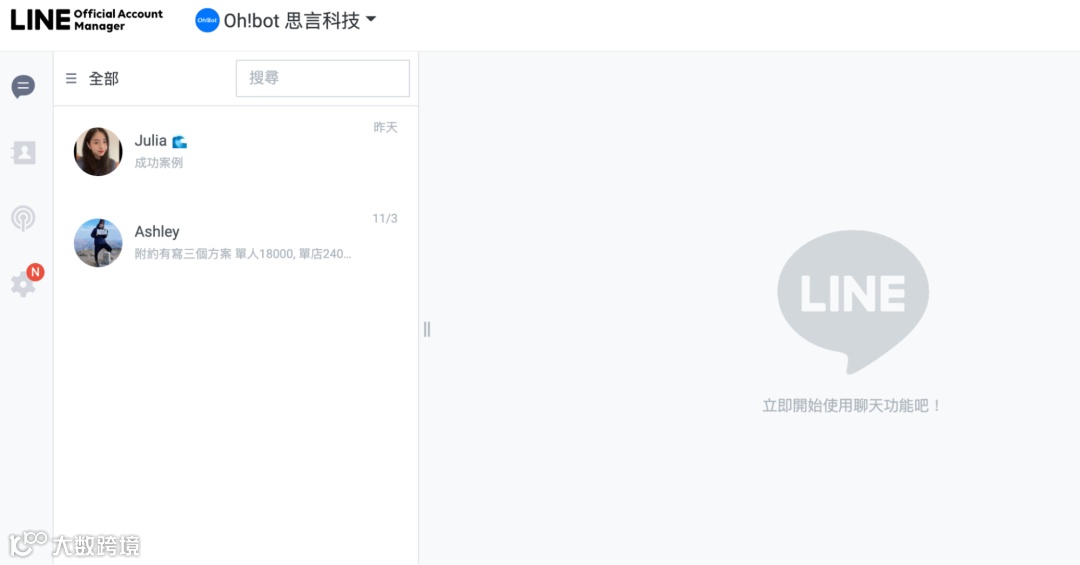Expand the Oh!bot 思言科技 account dropdown arrow
Image resolution: width=1080 pixels, height=565 pixels.
pos(371,19)
